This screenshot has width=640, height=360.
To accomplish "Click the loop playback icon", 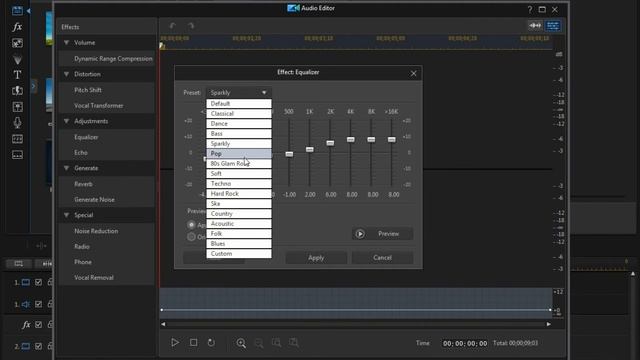I will [211, 342].
